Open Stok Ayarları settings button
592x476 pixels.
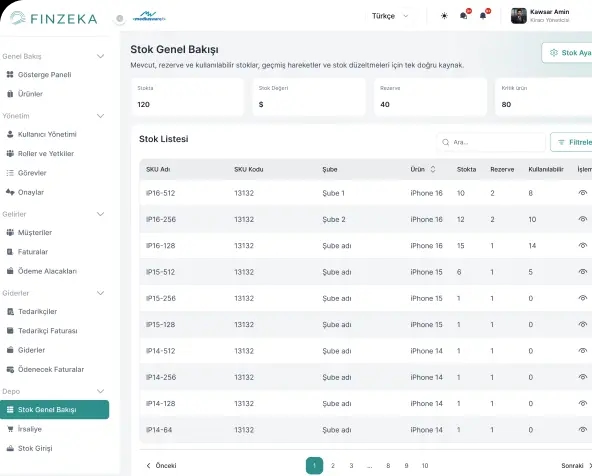pos(567,53)
